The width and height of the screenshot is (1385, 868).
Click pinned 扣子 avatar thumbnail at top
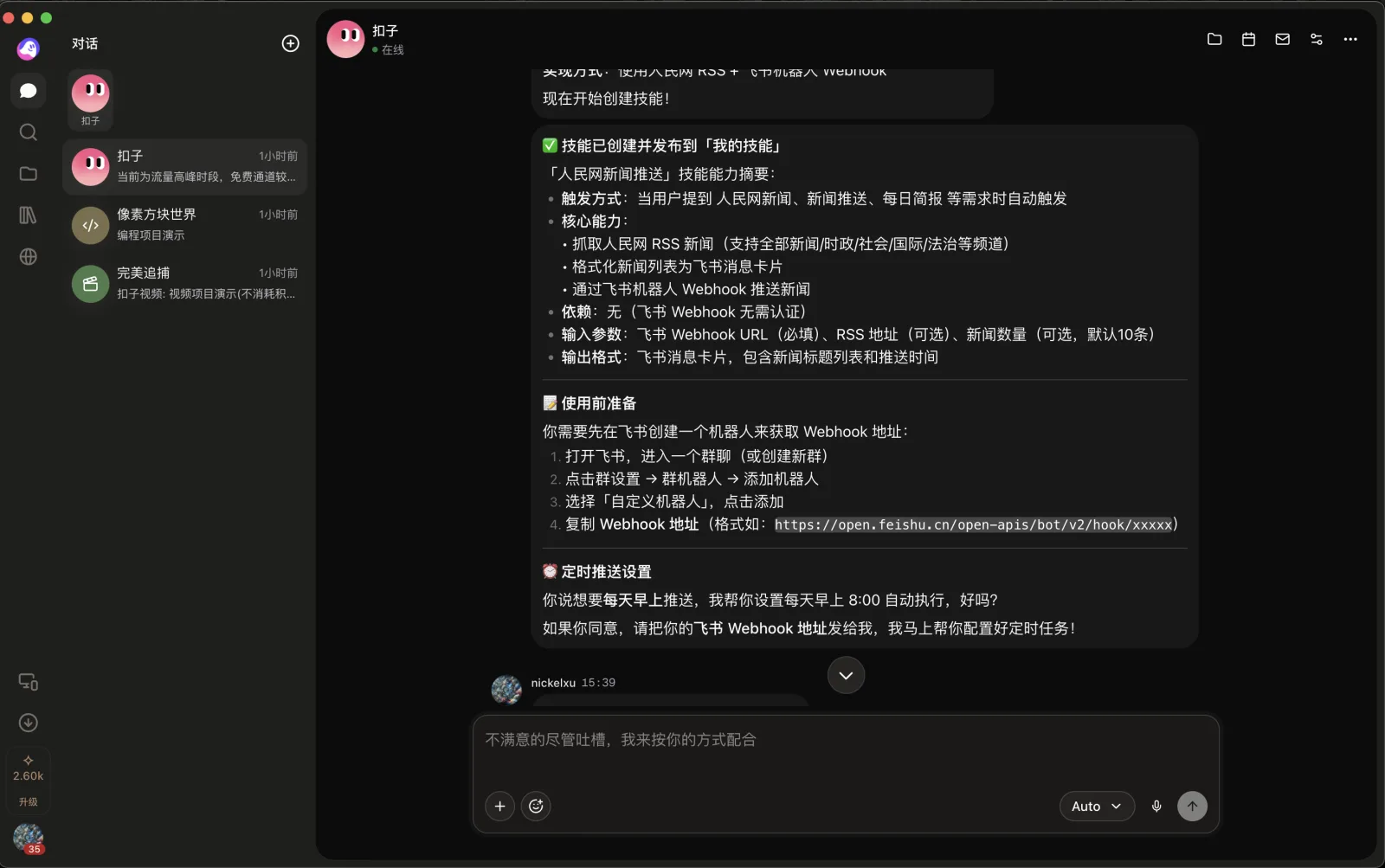click(x=91, y=100)
